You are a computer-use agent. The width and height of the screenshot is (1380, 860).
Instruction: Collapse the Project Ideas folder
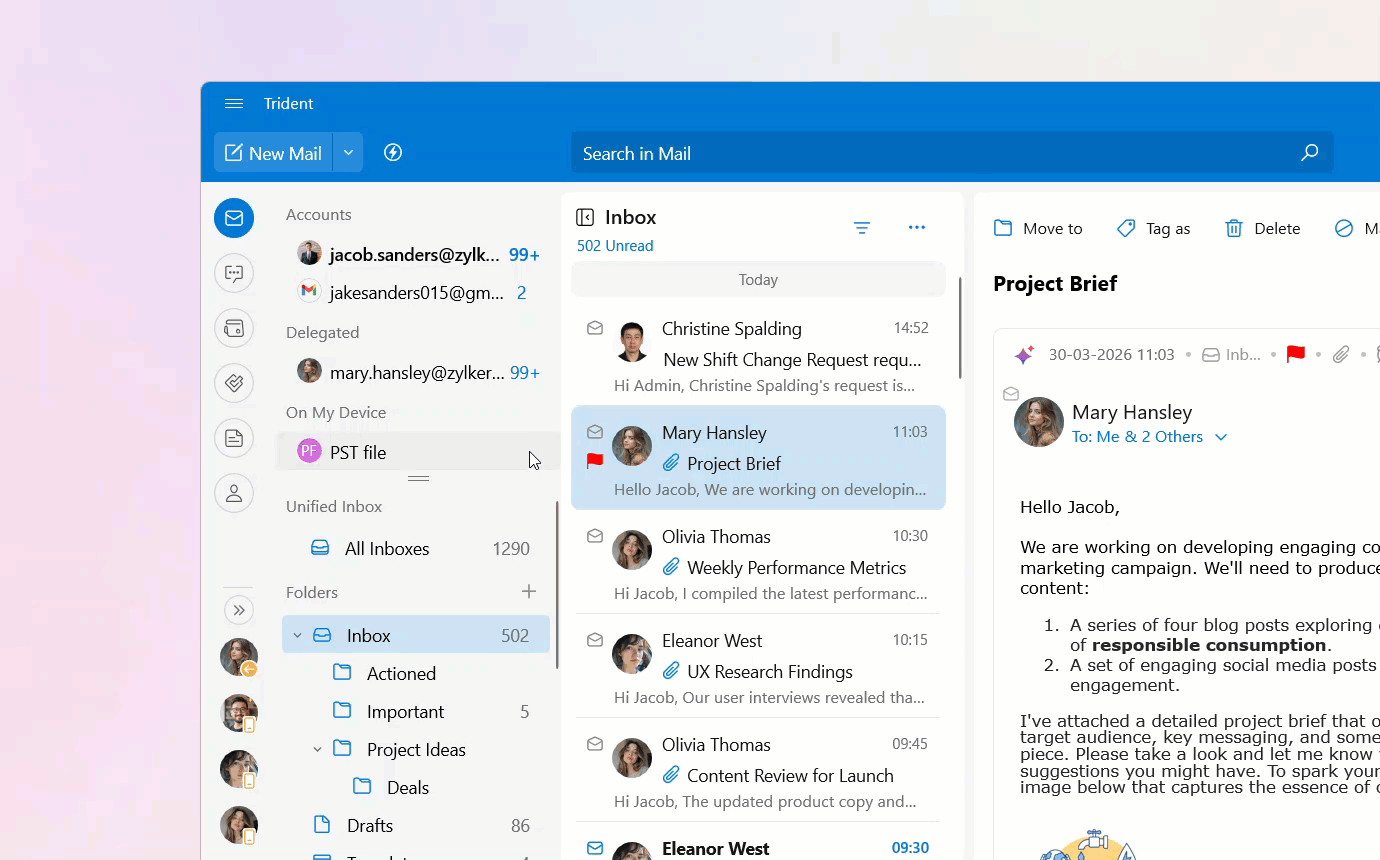317,749
